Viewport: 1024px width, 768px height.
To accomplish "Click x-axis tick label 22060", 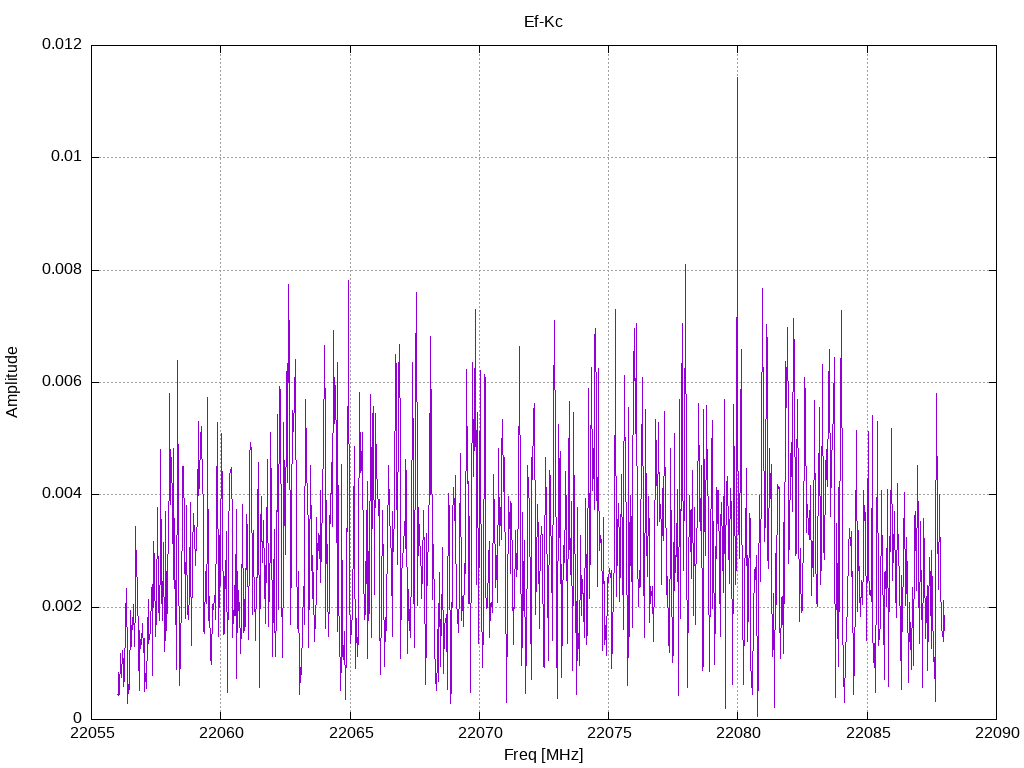I will (221, 733).
